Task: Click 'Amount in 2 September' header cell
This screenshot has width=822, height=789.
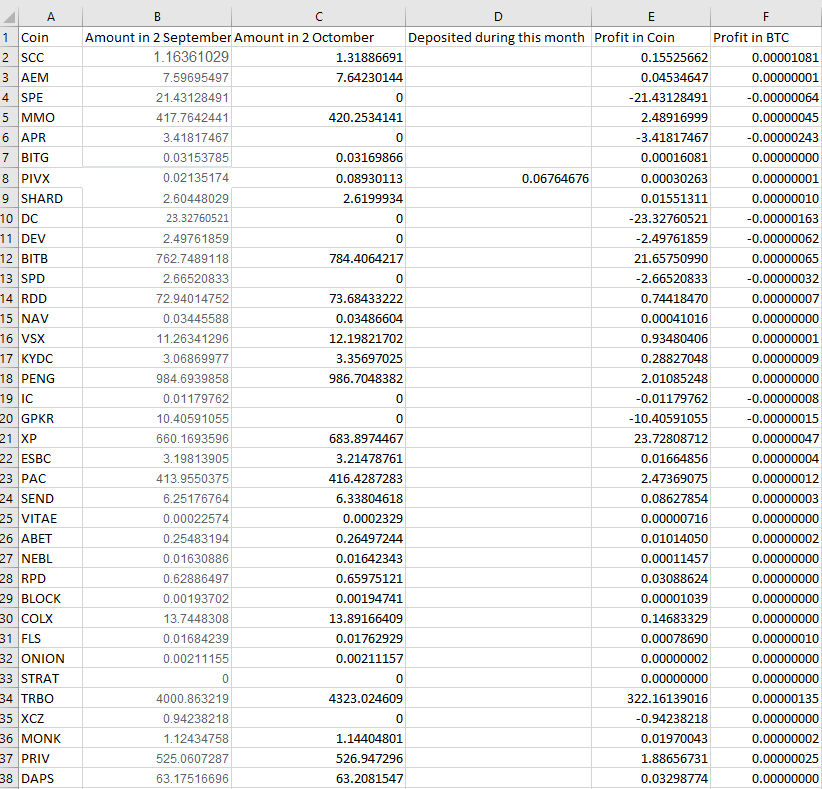Action: [x=157, y=37]
